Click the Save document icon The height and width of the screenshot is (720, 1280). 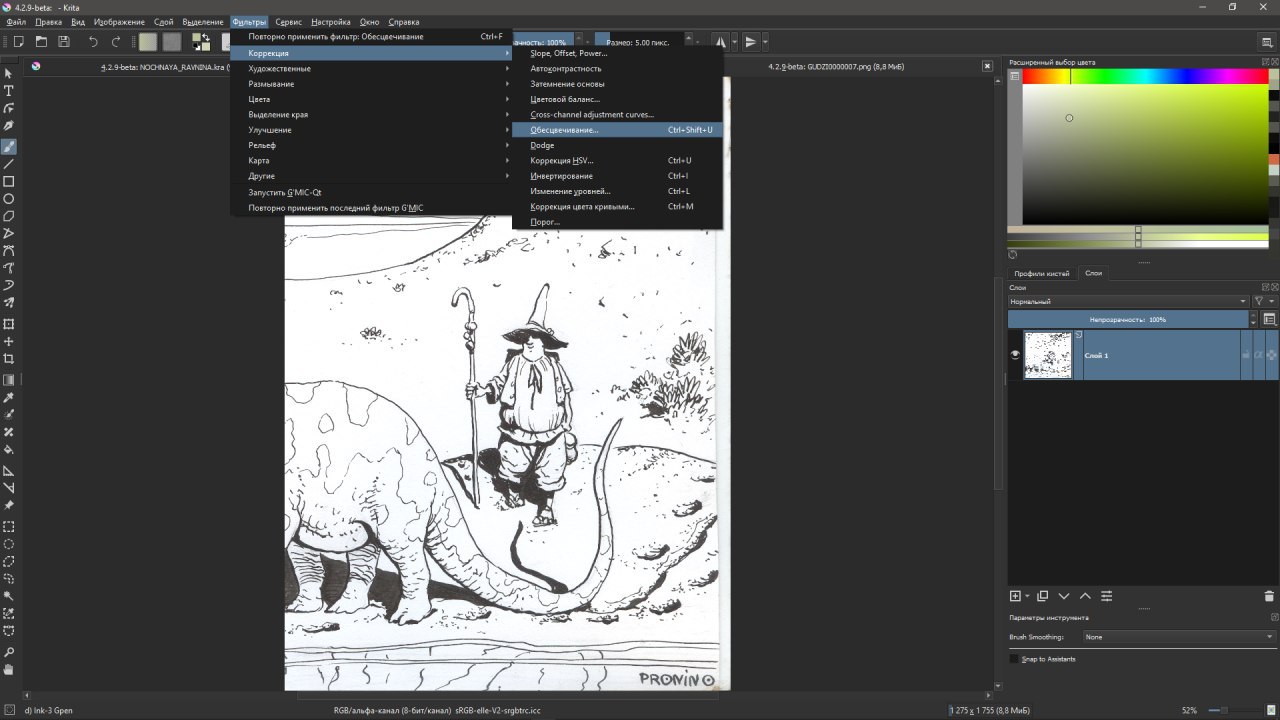(64, 41)
